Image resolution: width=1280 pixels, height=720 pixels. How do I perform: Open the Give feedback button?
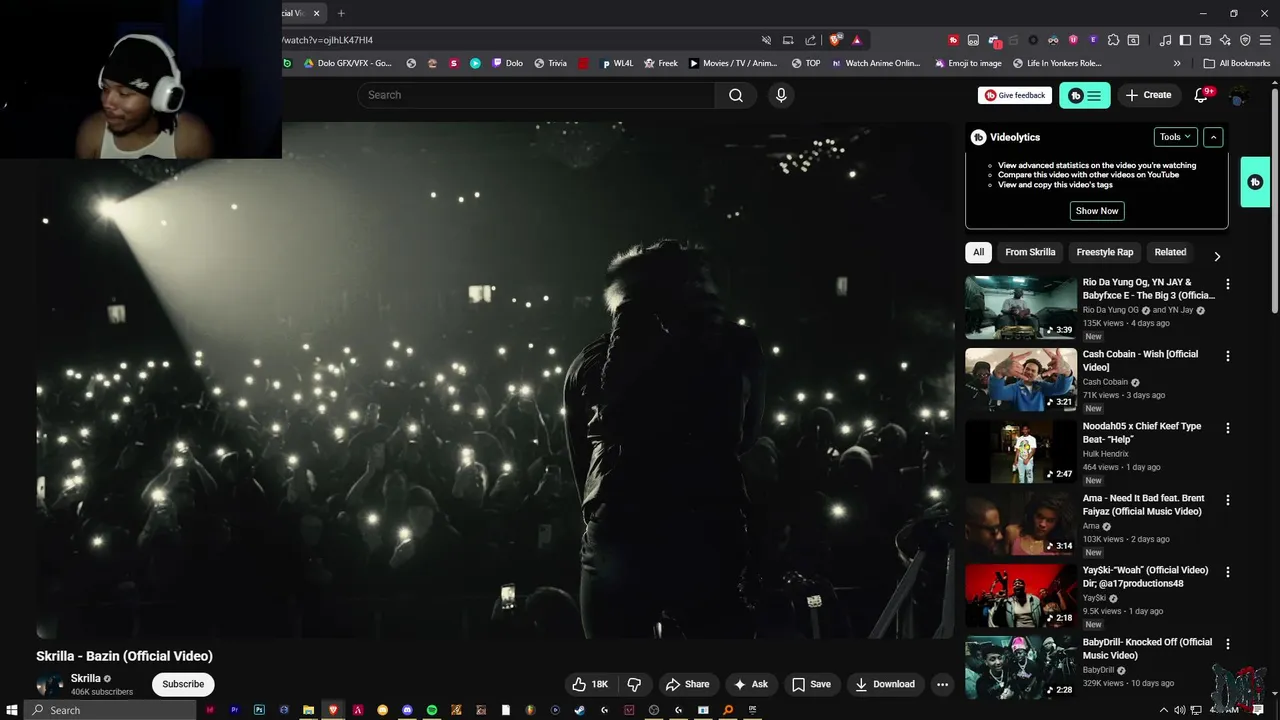click(x=1015, y=95)
